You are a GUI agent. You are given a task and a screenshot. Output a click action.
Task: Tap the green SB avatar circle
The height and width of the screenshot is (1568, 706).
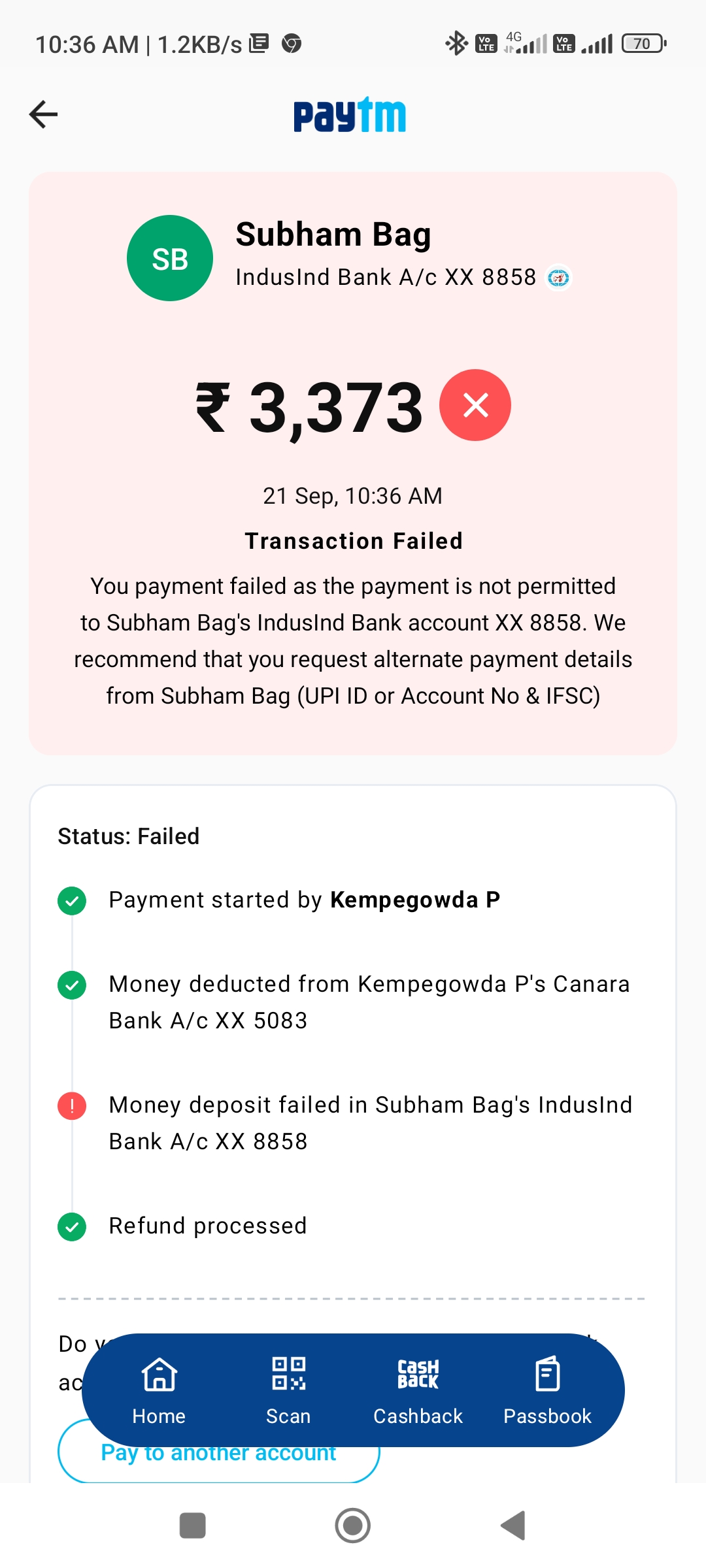[170, 258]
